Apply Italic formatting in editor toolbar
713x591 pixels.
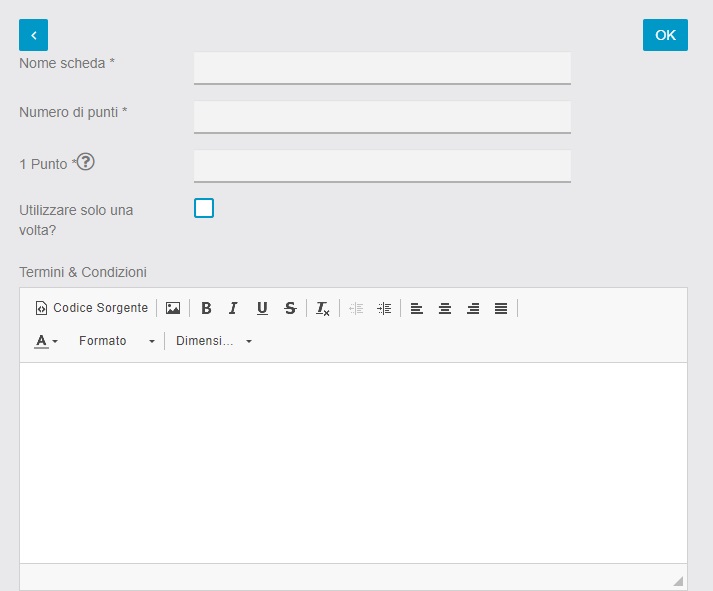point(234,308)
